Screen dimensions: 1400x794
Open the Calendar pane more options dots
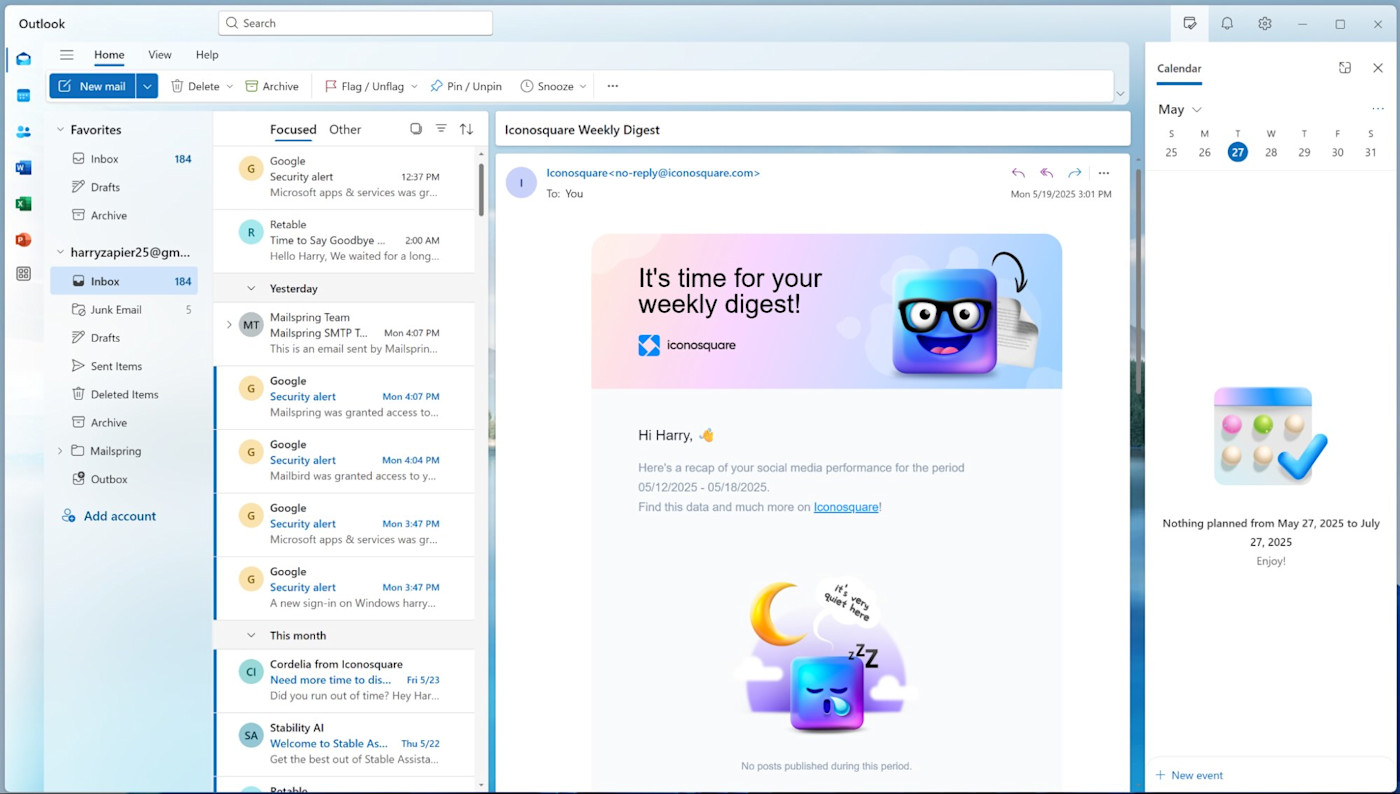click(x=1378, y=109)
